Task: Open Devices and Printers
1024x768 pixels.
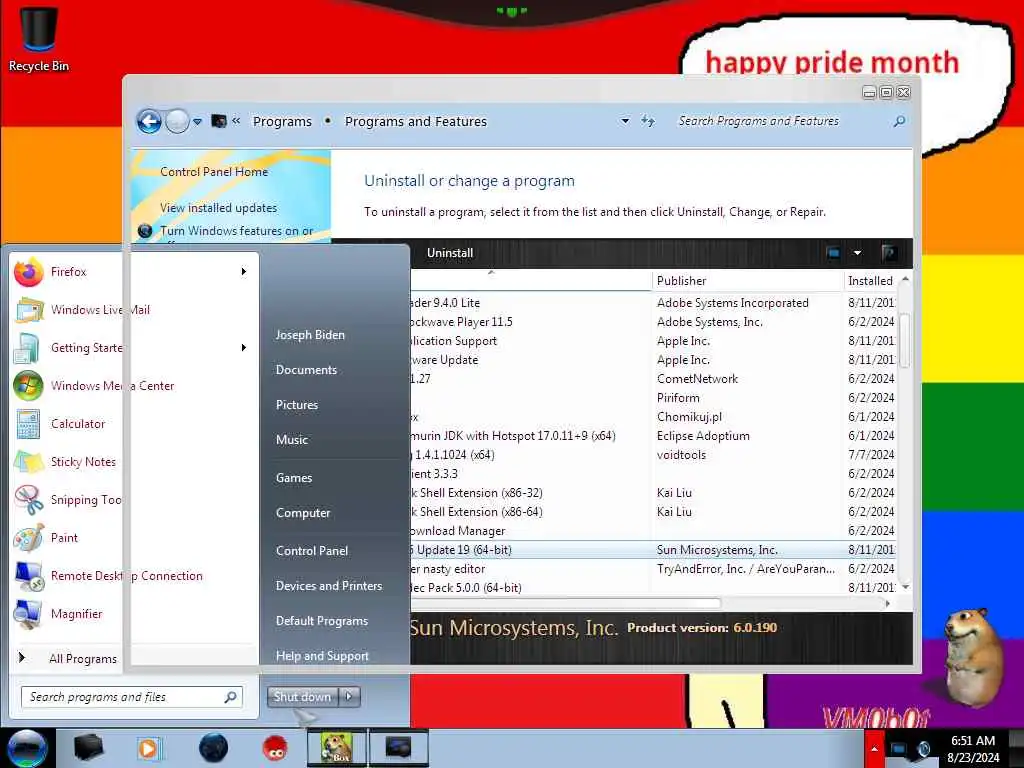Action: point(329,586)
